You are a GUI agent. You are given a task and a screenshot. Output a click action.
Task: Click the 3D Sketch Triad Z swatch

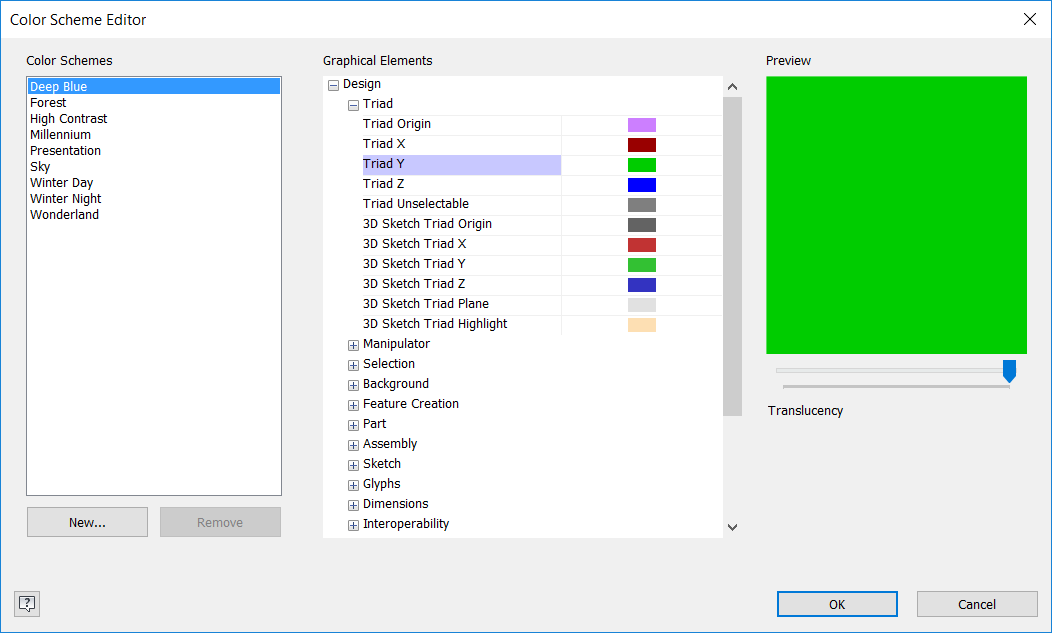point(641,285)
